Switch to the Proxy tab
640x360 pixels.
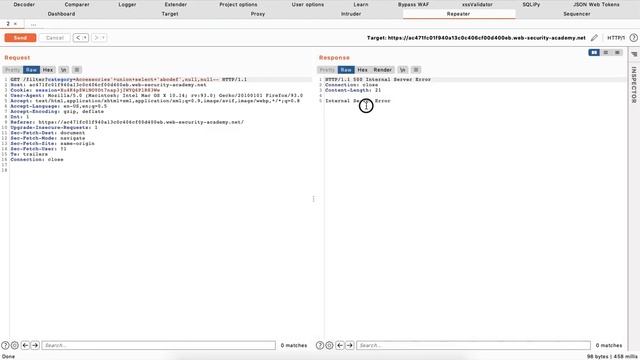click(258, 14)
